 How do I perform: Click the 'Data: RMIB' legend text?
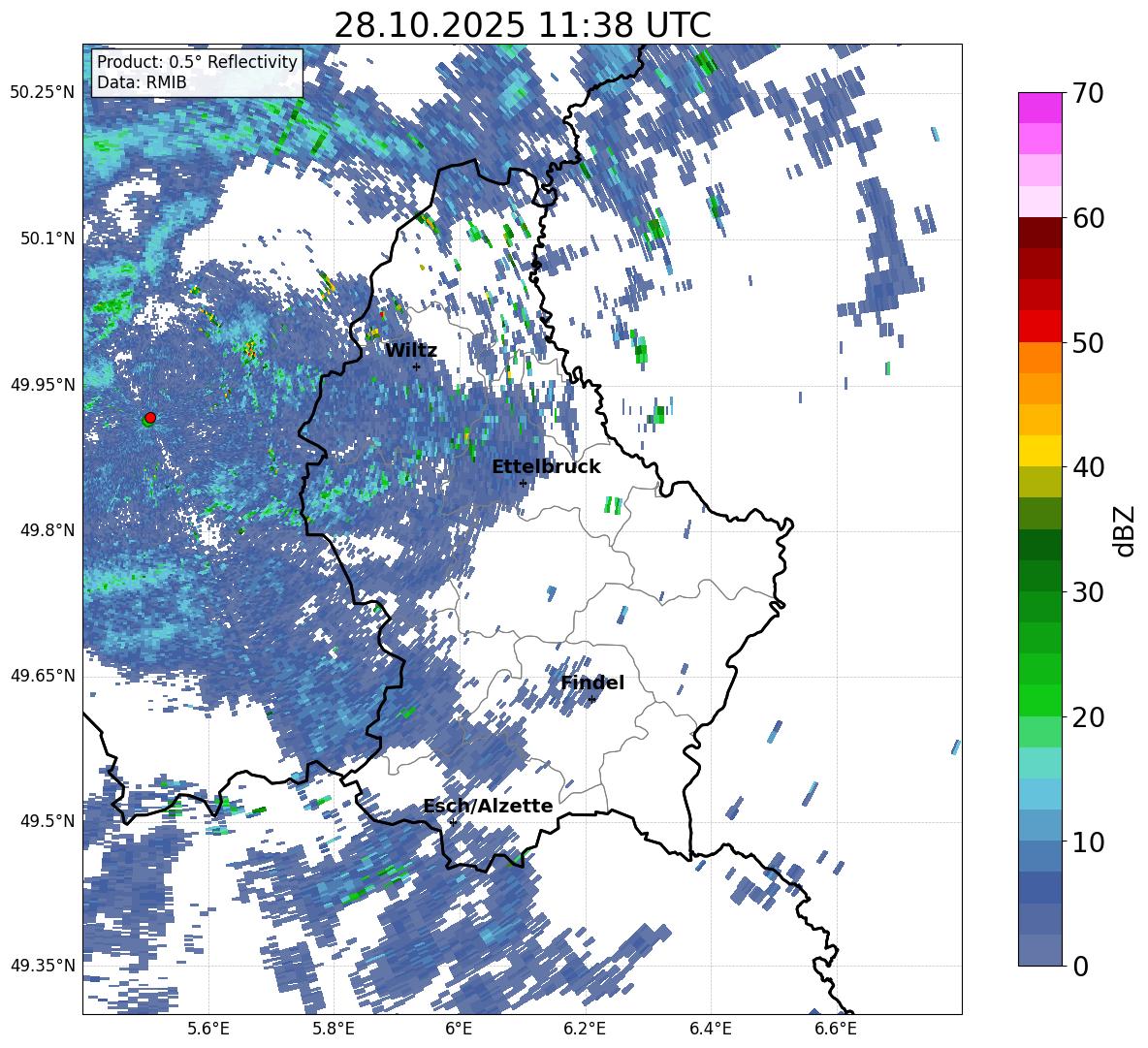pos(142,82)
